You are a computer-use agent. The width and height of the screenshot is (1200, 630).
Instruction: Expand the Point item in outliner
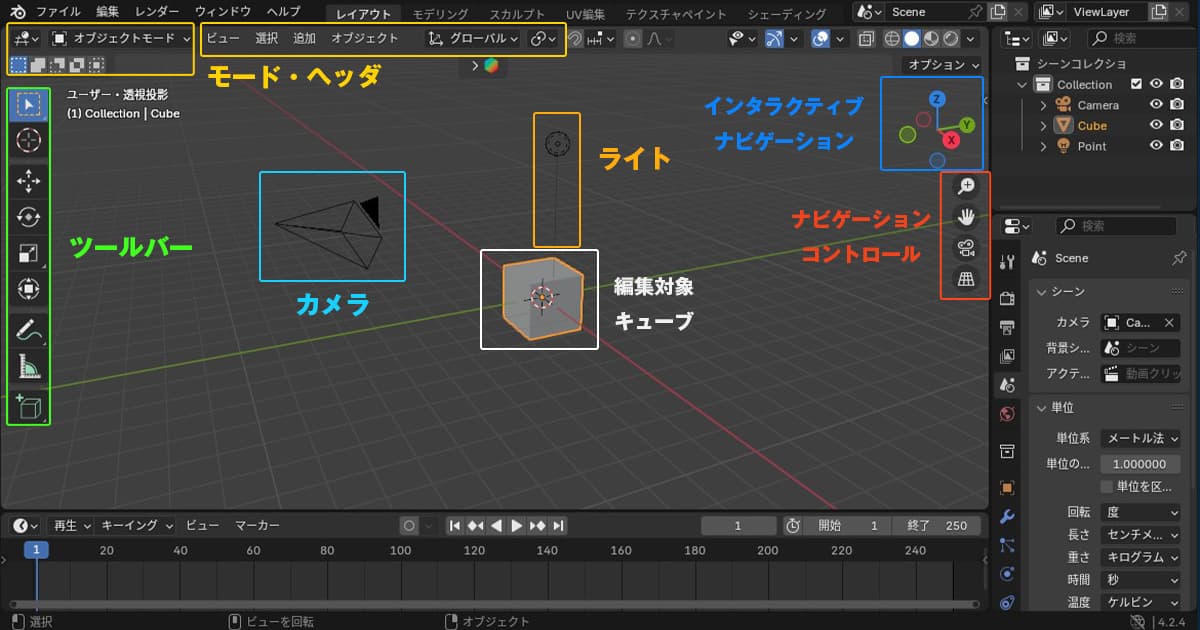click(1044, 146)
